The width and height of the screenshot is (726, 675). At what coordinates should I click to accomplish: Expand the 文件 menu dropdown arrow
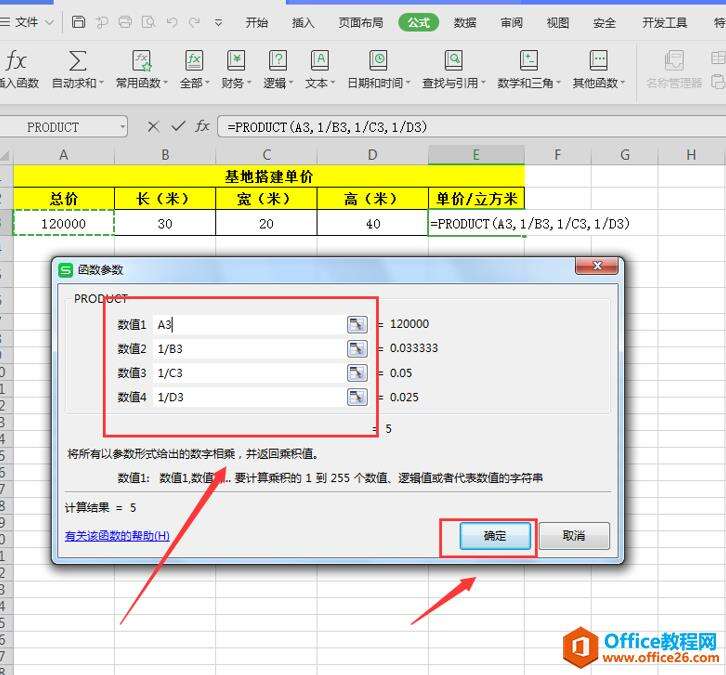50,22
